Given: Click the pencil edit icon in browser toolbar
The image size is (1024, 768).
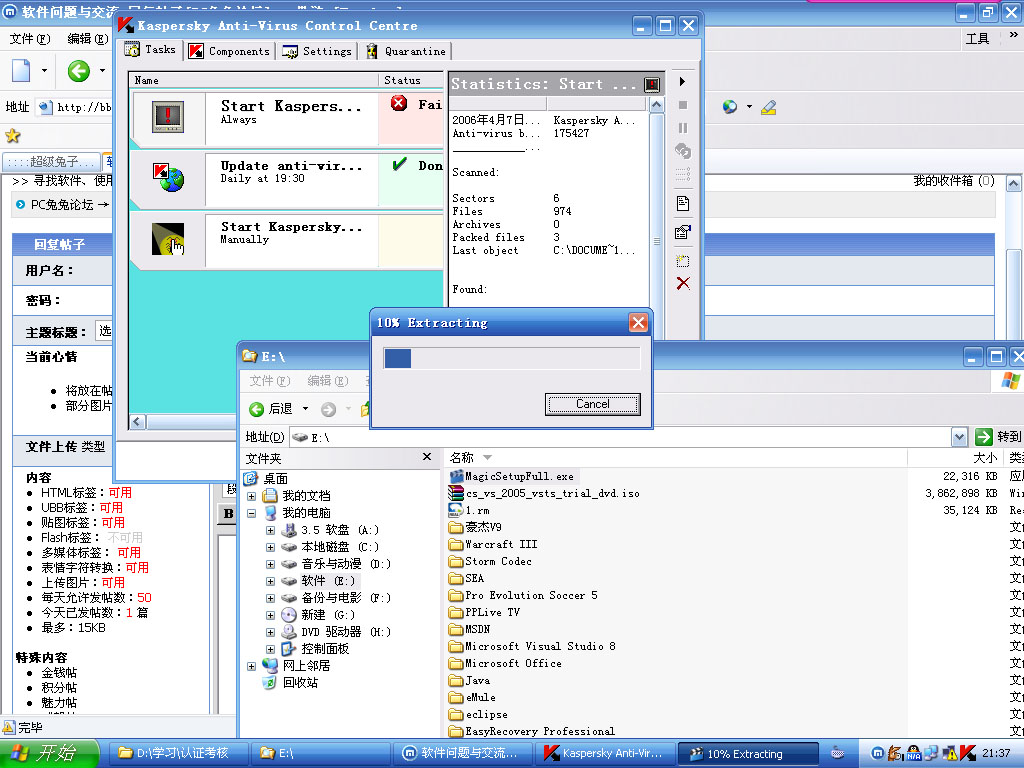Looking at the screenshot, I should [769, 107].
